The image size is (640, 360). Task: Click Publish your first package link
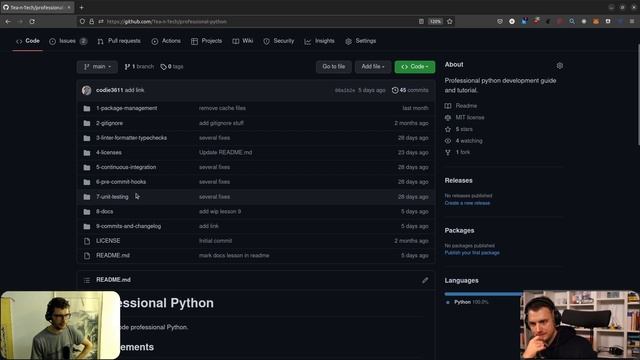pos(472,253)
